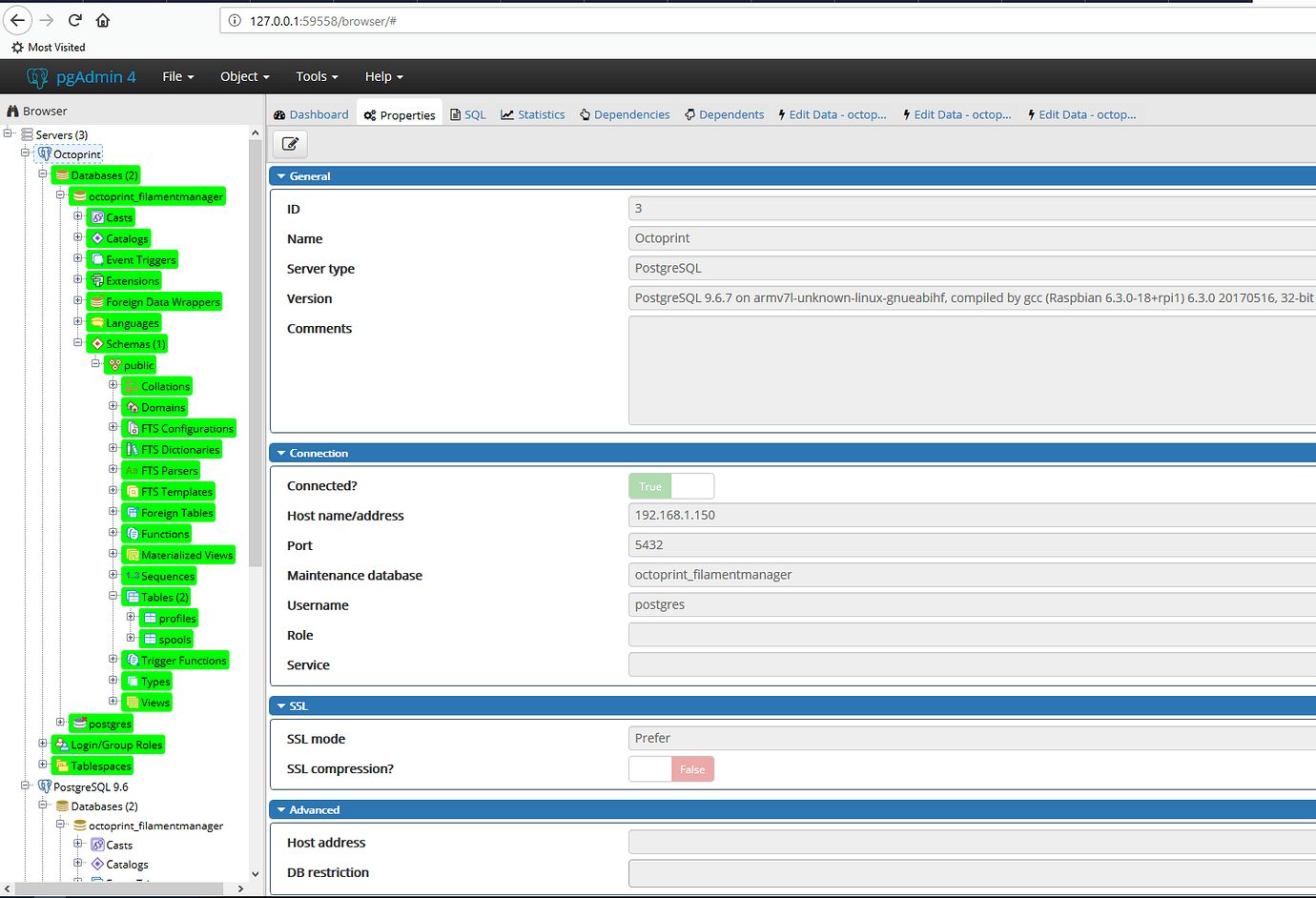The image size is (1316, 898).
Task: Toggle the Connected? True switch
Action: click(x=671, y=486)
